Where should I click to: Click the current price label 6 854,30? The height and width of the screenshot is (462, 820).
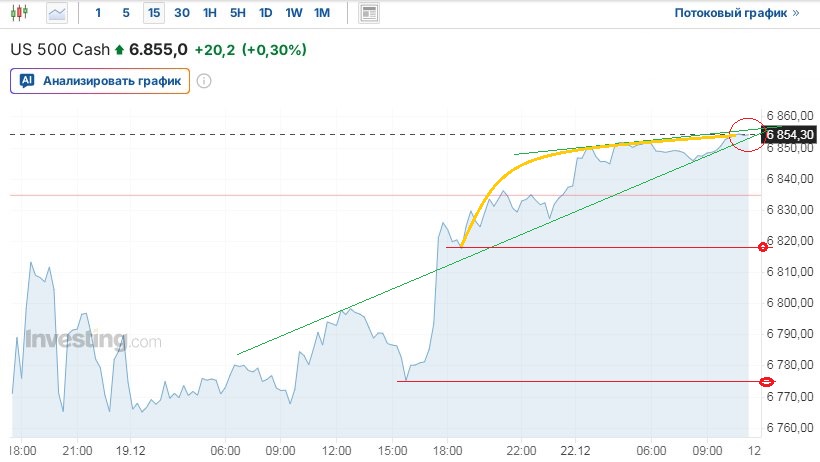click(791, 134)
